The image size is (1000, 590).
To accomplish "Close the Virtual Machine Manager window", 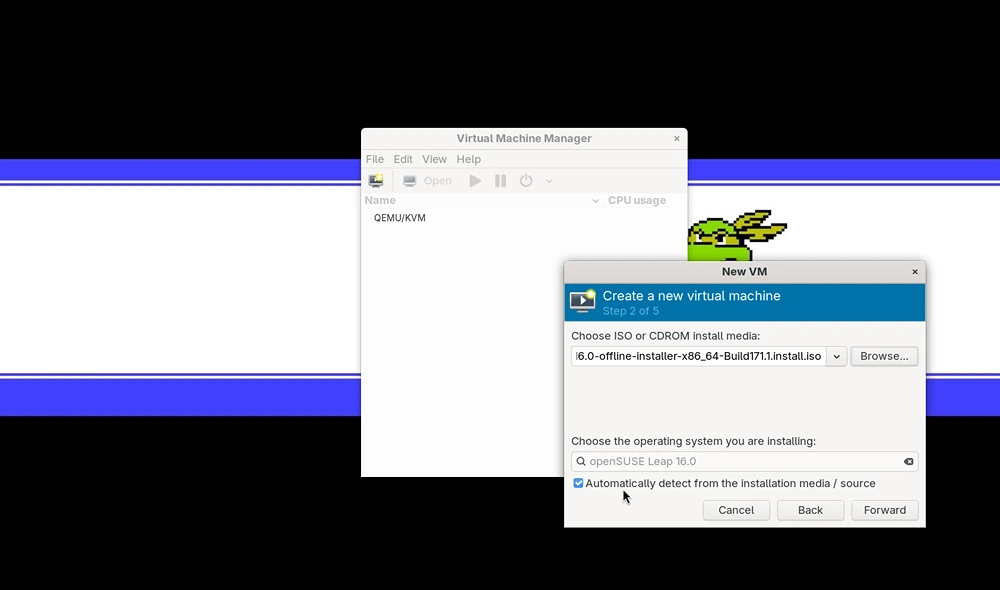I will coord(677,138).
